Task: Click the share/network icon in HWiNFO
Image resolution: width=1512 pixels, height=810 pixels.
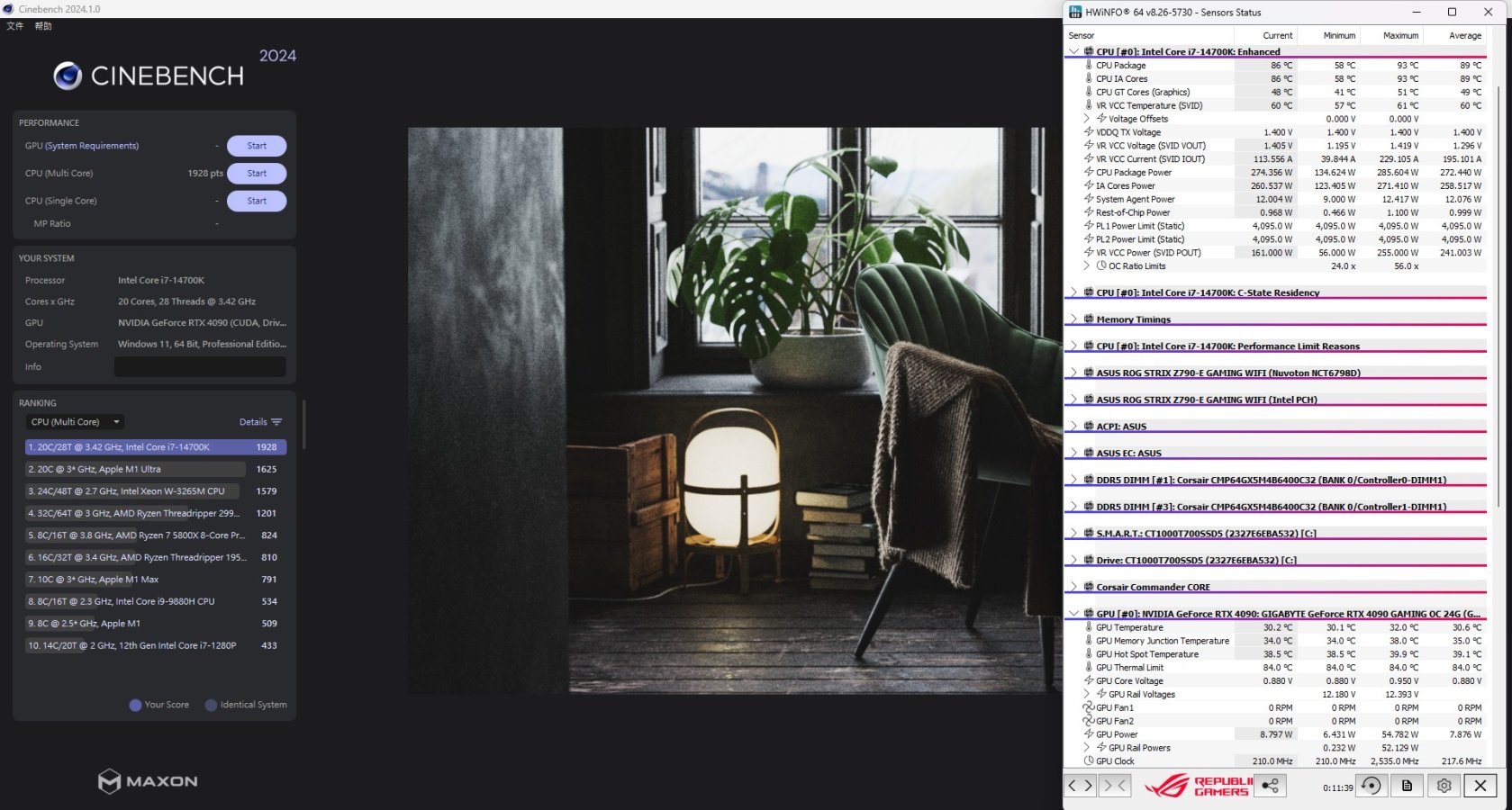Action: (x=1270, y=786)
